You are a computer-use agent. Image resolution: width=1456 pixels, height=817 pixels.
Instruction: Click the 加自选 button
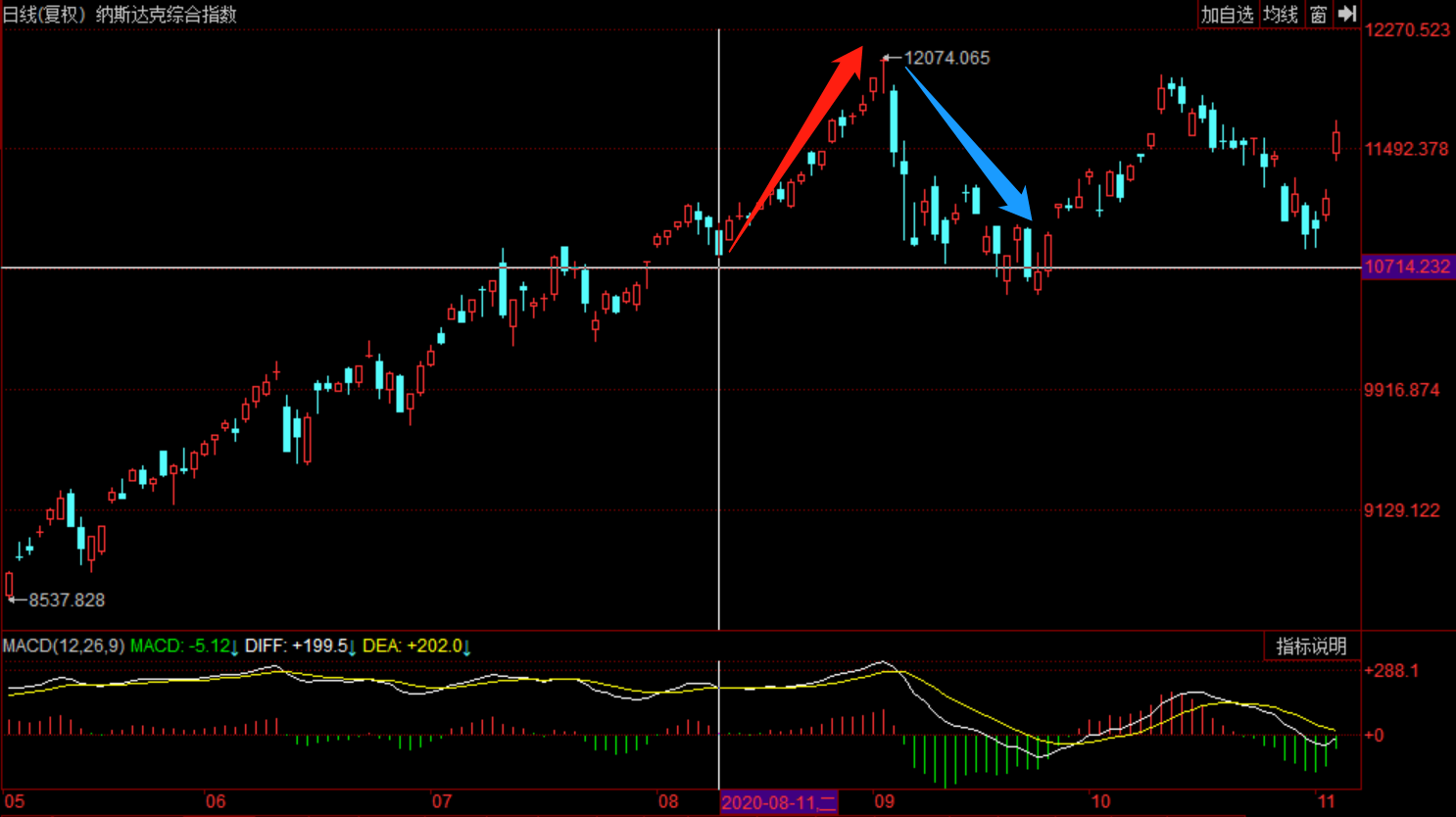[x=1228, y=15]
